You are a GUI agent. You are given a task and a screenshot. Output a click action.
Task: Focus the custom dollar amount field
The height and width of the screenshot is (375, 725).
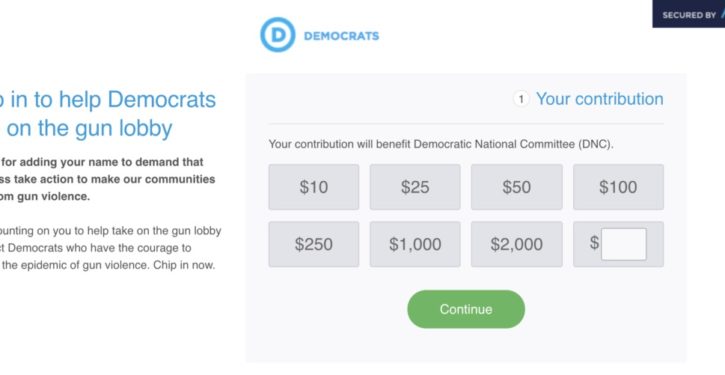point(624,244)
